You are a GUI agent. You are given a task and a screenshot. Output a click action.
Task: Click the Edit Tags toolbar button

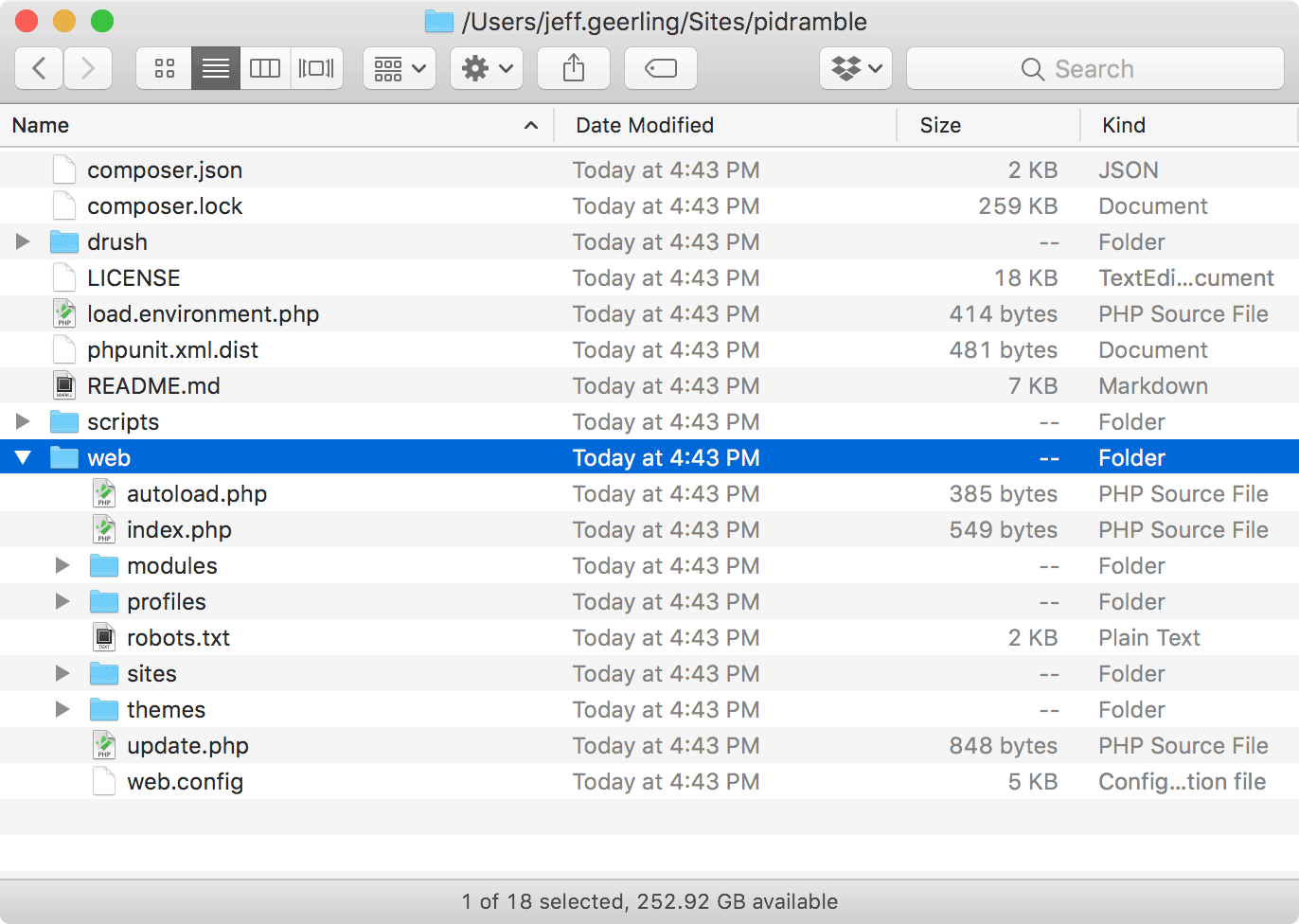tap(661, 68)
